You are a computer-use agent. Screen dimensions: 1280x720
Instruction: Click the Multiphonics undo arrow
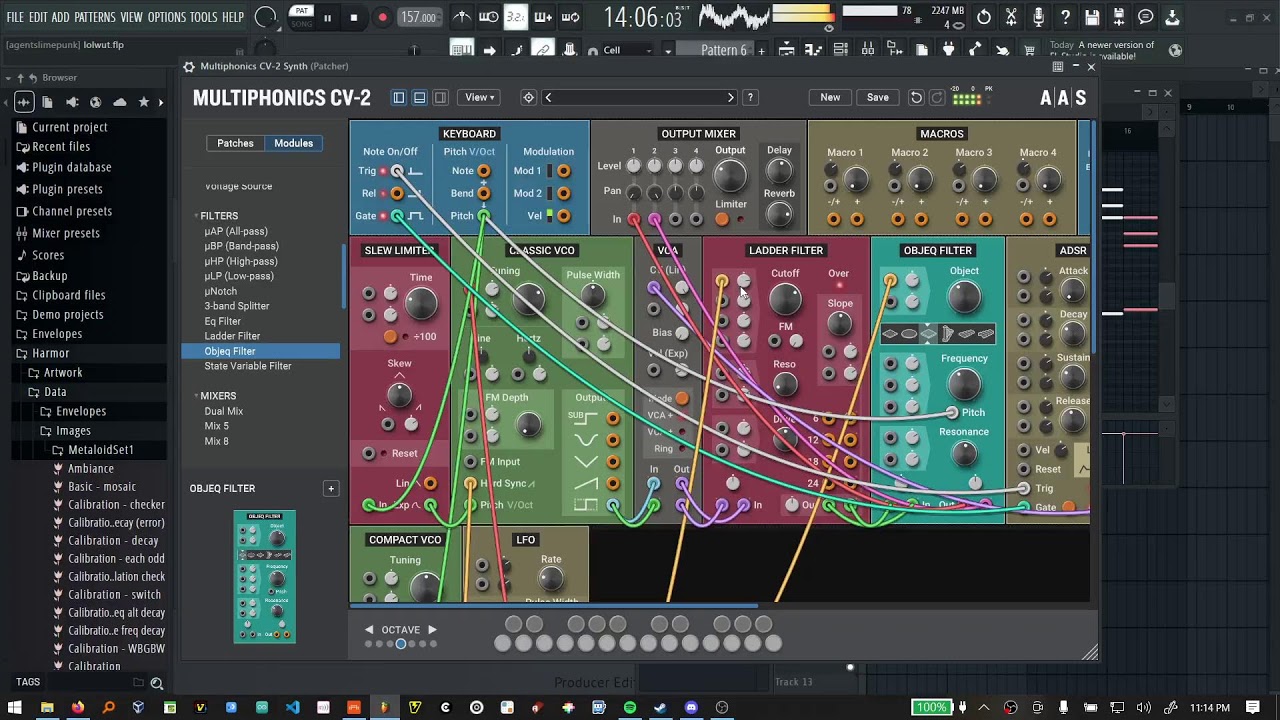tap(916, 97)
